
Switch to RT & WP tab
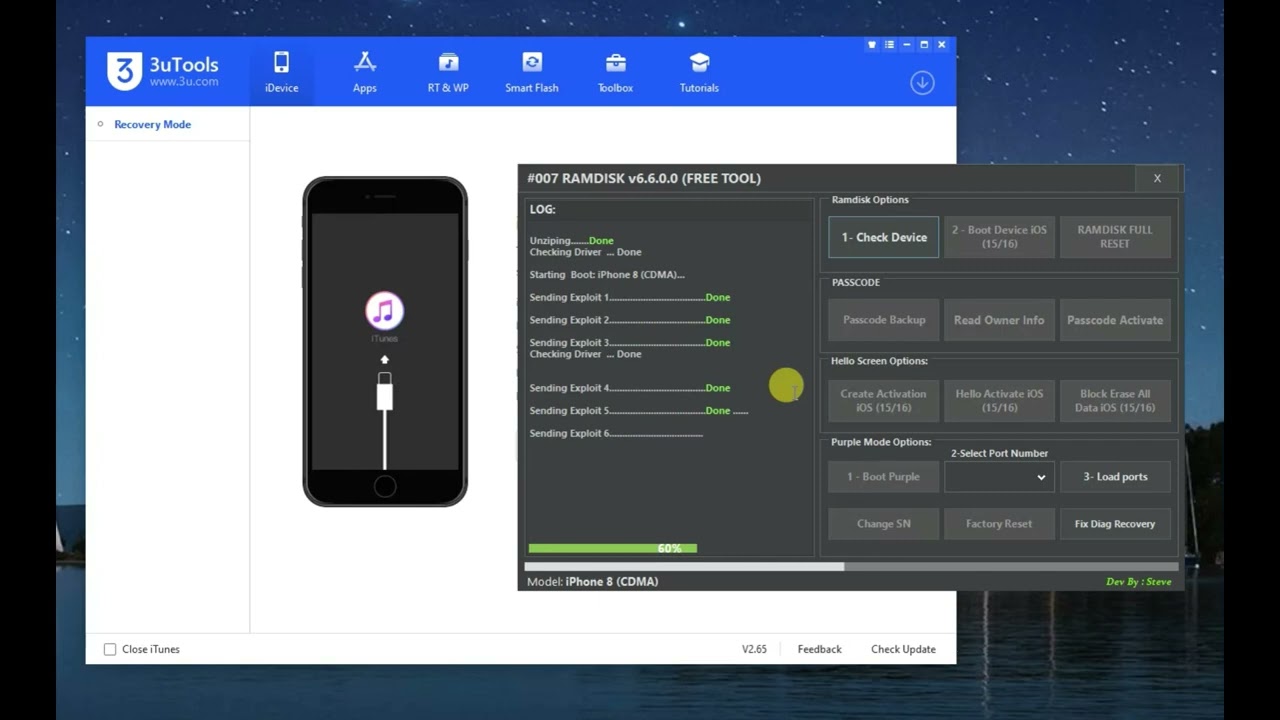448,73
